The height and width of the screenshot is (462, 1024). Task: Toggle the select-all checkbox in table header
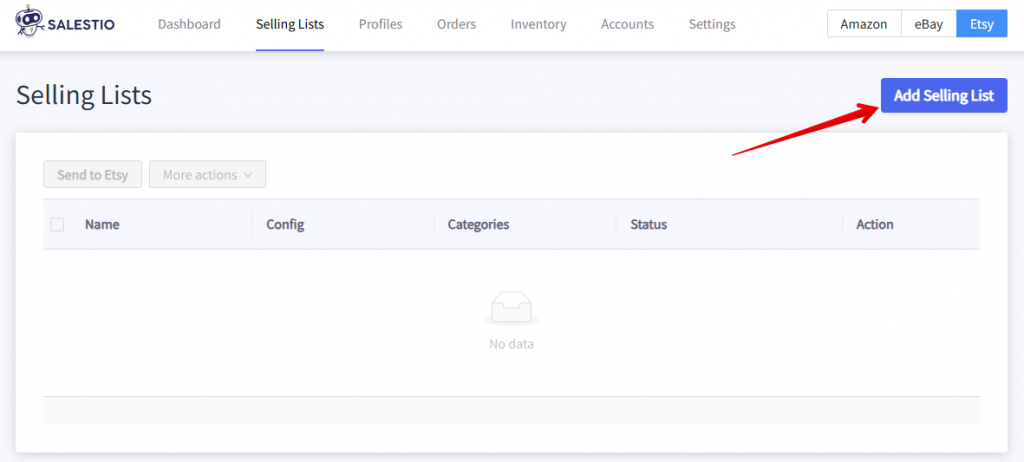point(57,224)
